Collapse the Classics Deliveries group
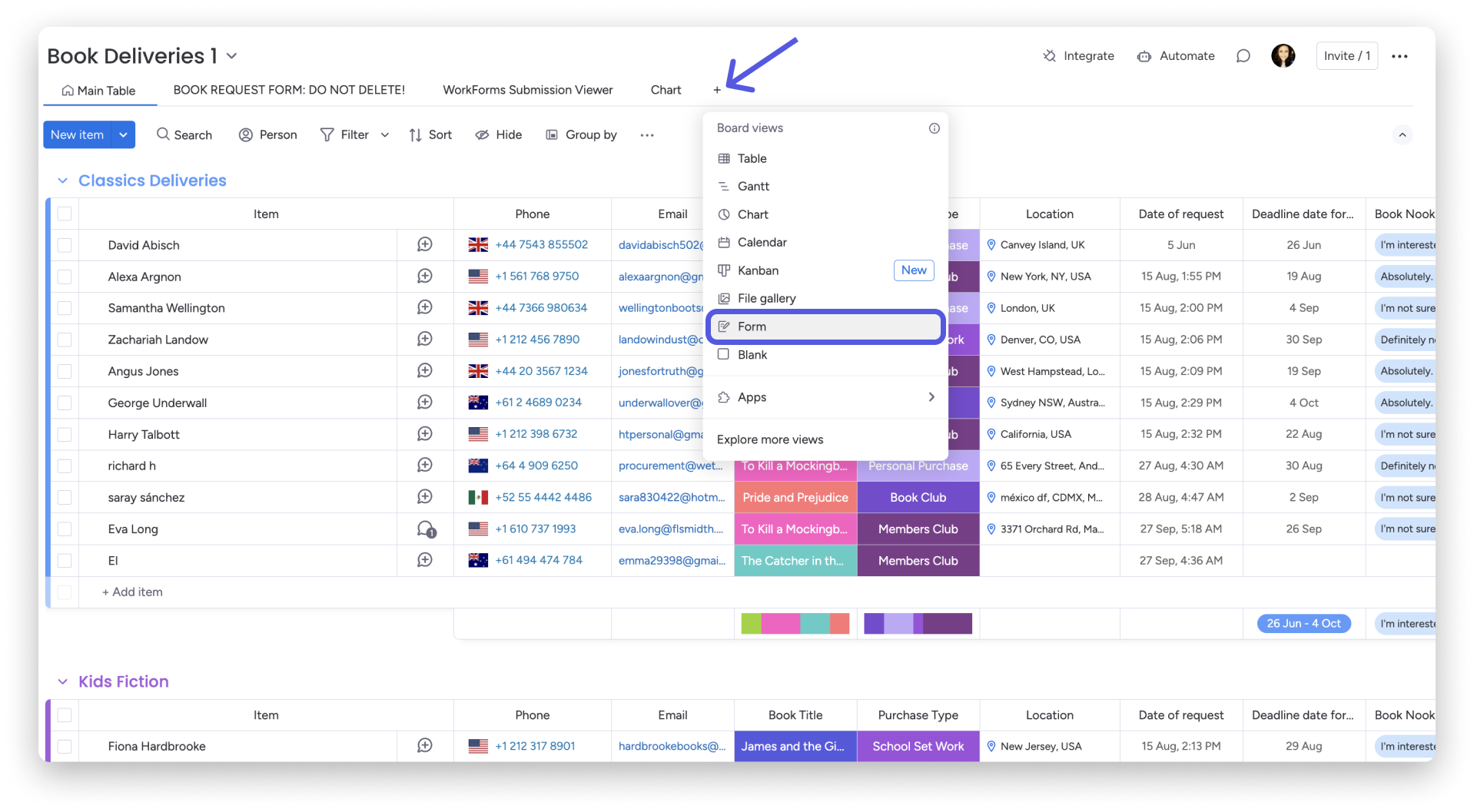 pyautogui.click(x=62, y=181)
